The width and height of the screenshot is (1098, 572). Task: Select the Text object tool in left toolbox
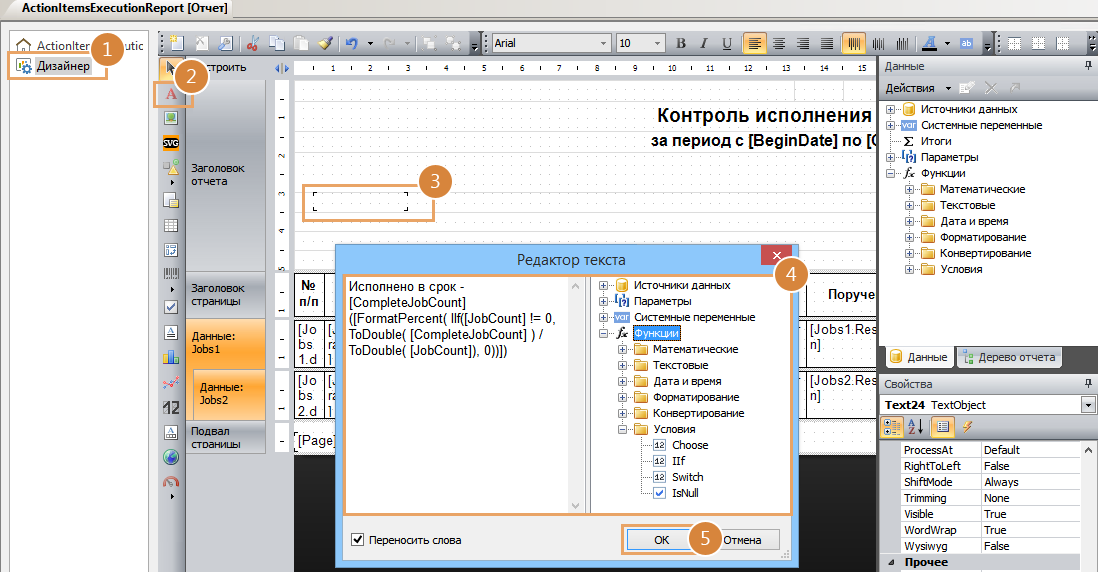171,94
